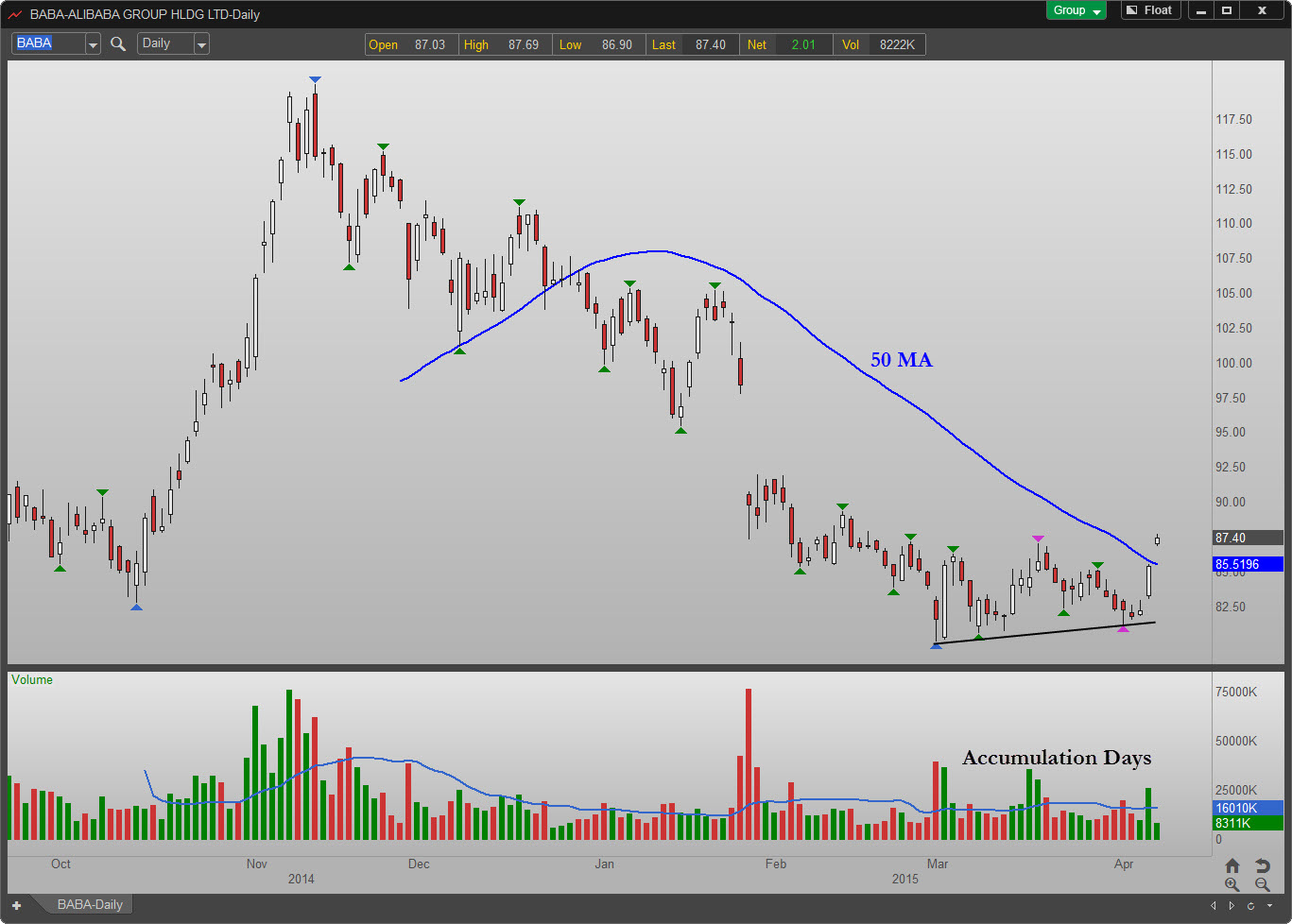Click the red chart icon in title bar
This screenshot has width=1292, height=924.
[15, 14]
